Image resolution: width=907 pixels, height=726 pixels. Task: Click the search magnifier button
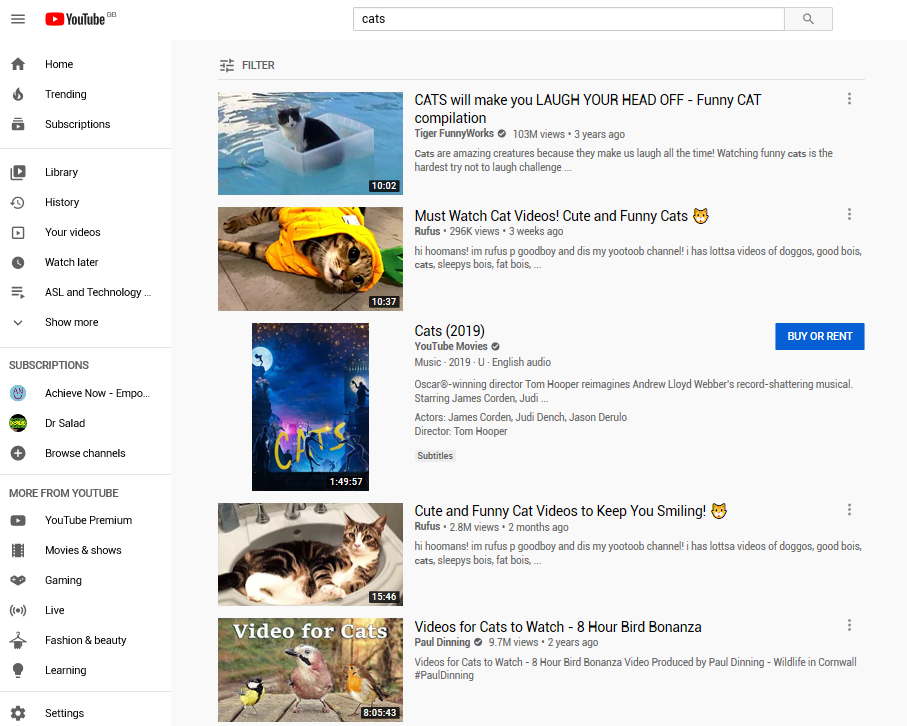pyautogui.click(x=808, y=19)
